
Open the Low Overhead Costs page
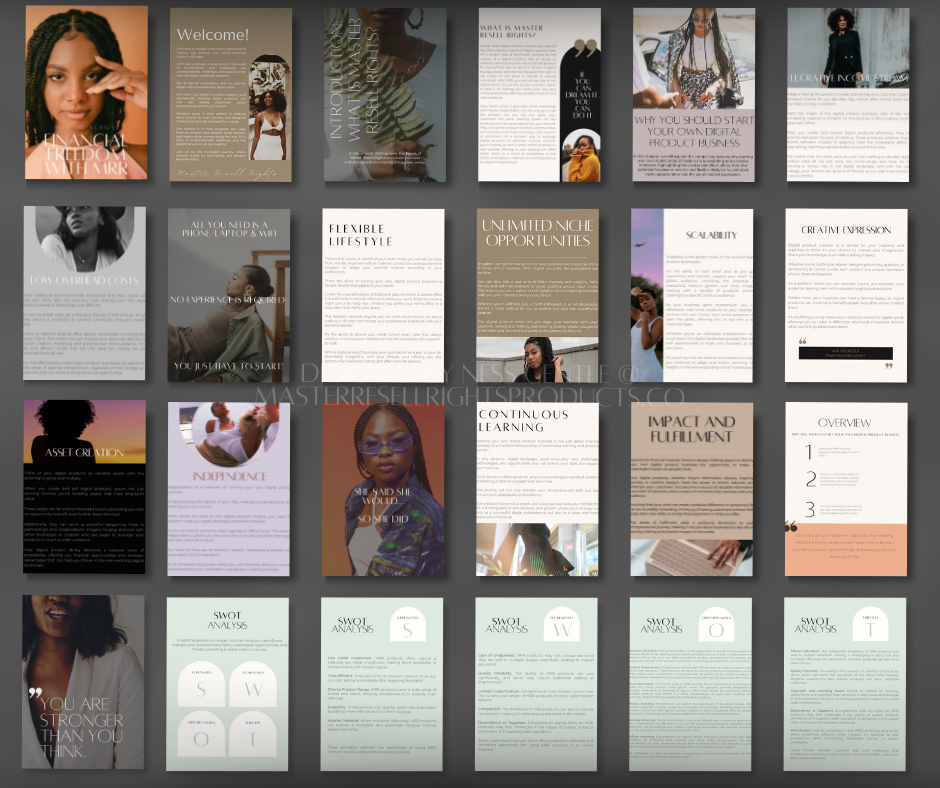coord(84,292)
